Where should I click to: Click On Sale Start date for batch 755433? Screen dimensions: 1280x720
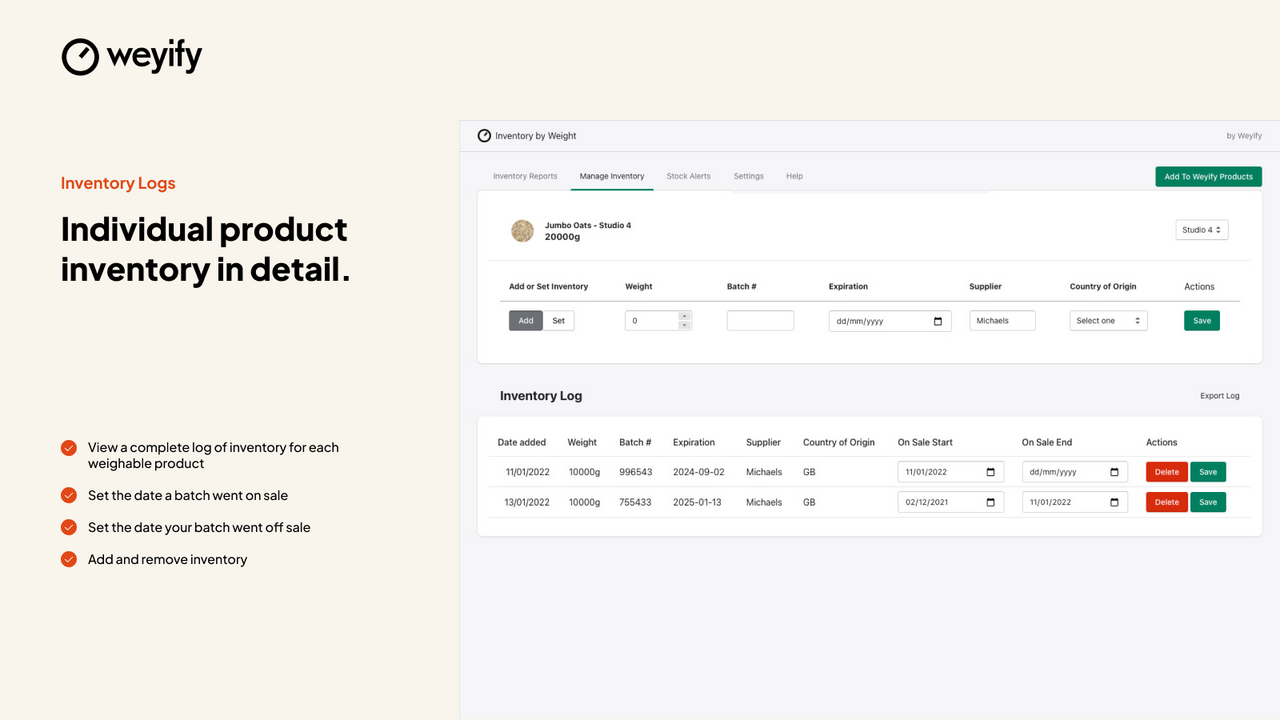[x=951, y=502]
